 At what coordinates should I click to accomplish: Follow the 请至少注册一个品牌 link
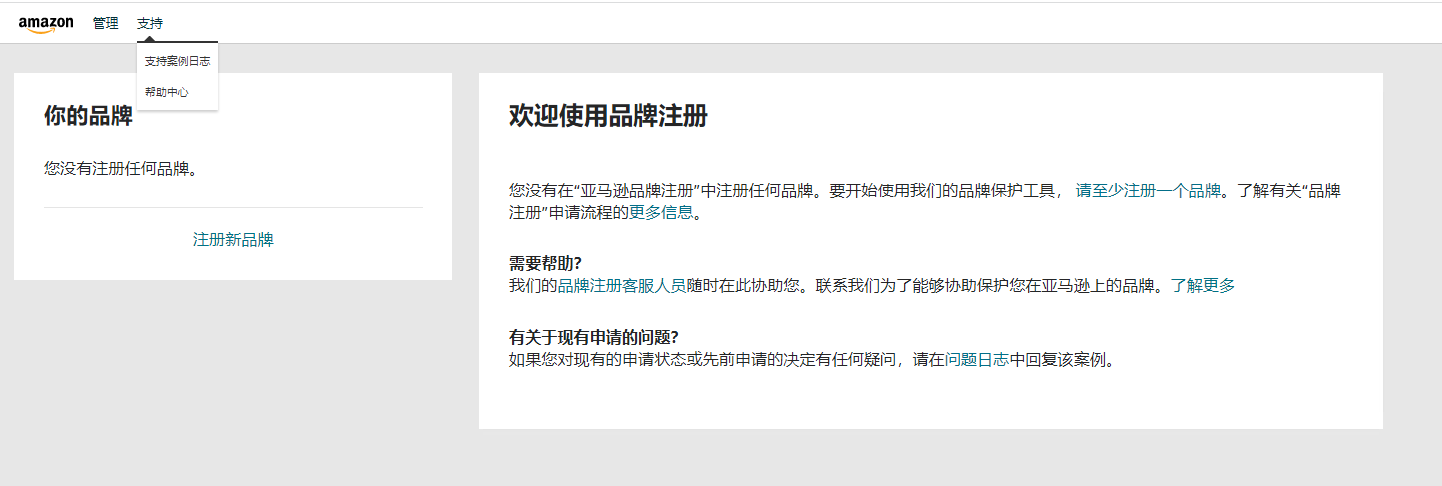click(x=1148, y=191)
